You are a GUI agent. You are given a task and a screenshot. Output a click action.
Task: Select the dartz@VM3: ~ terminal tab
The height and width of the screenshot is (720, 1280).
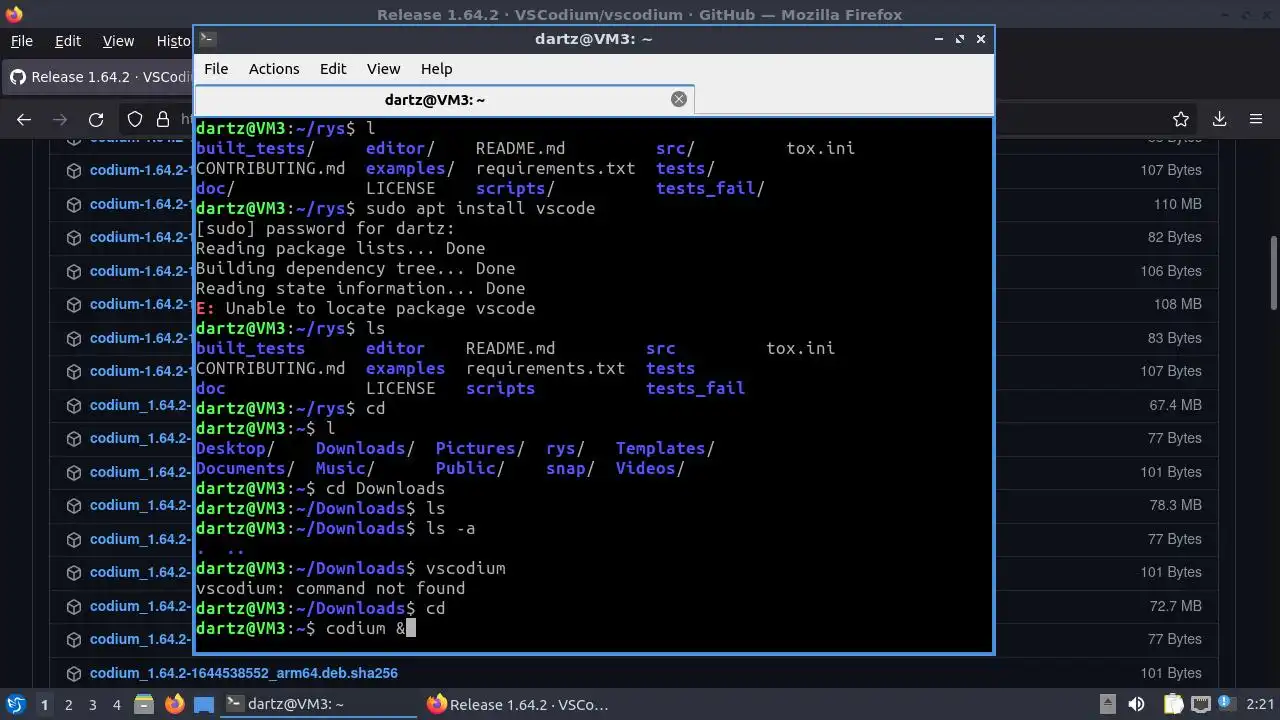click(444, 99)
